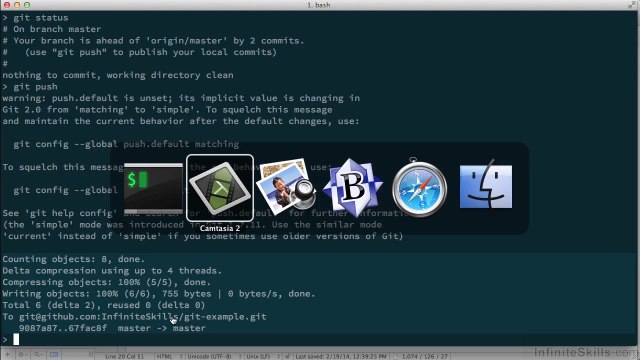
Task: Close the bash terminal window
Action: 7,5
